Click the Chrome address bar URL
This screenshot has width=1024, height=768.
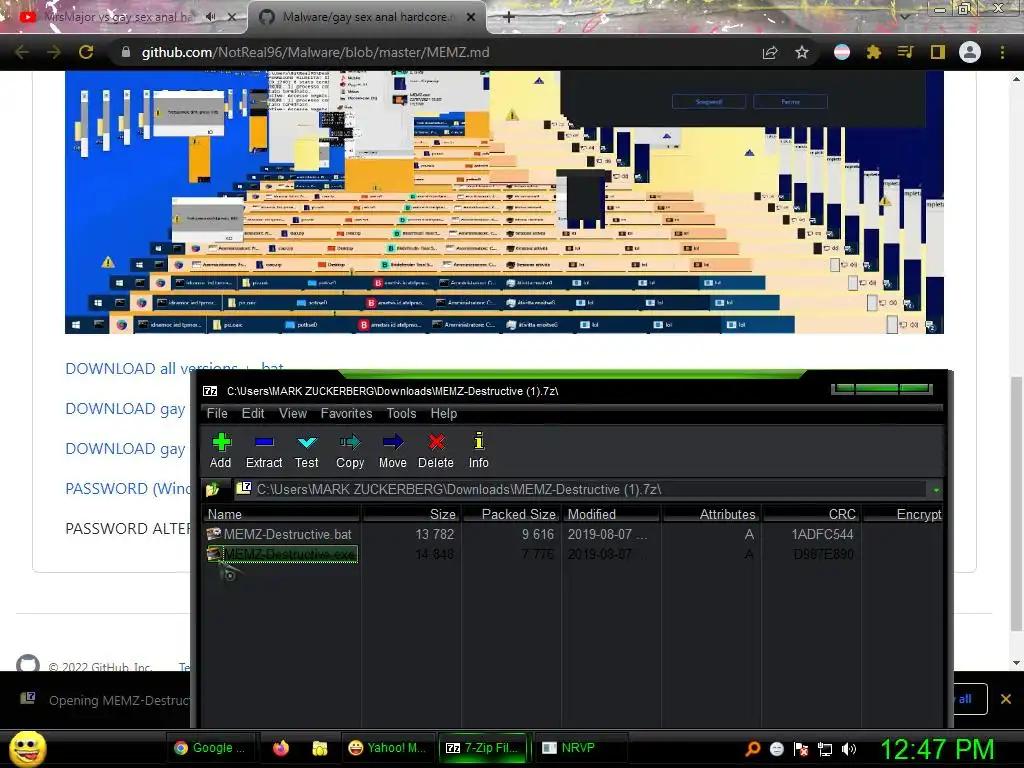tap(315, 52)
